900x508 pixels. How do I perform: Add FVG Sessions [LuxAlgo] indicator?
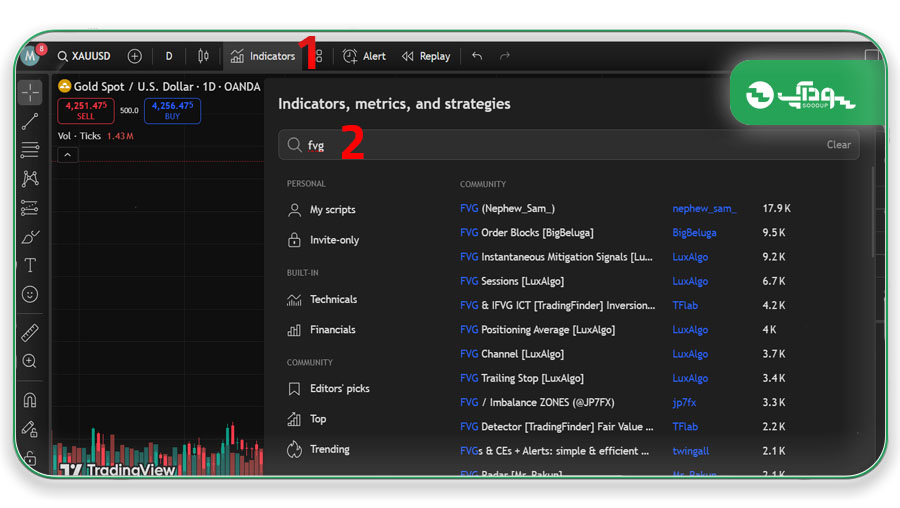tap(512, 281)
